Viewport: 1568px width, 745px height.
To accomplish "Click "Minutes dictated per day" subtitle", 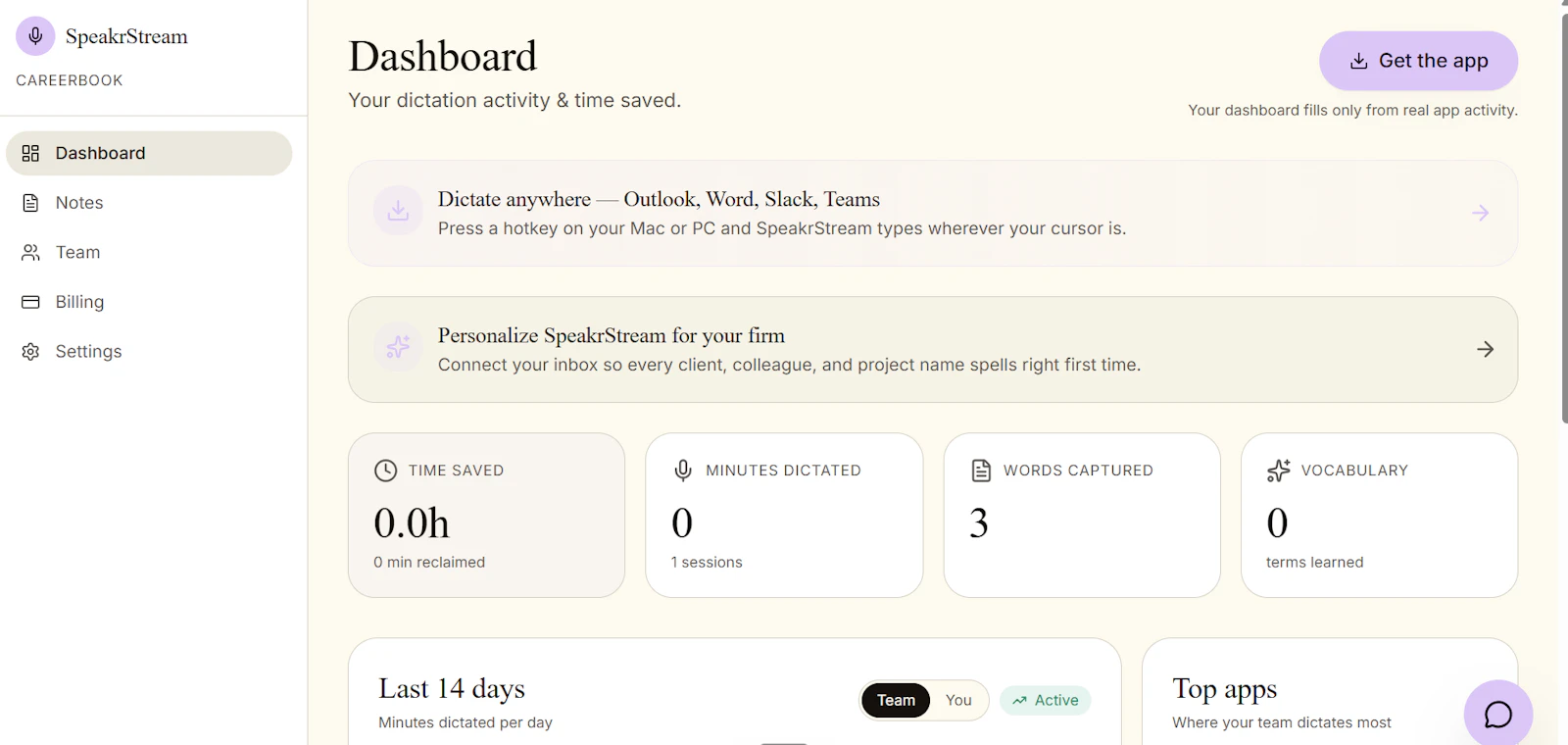I will pos(465,722).
